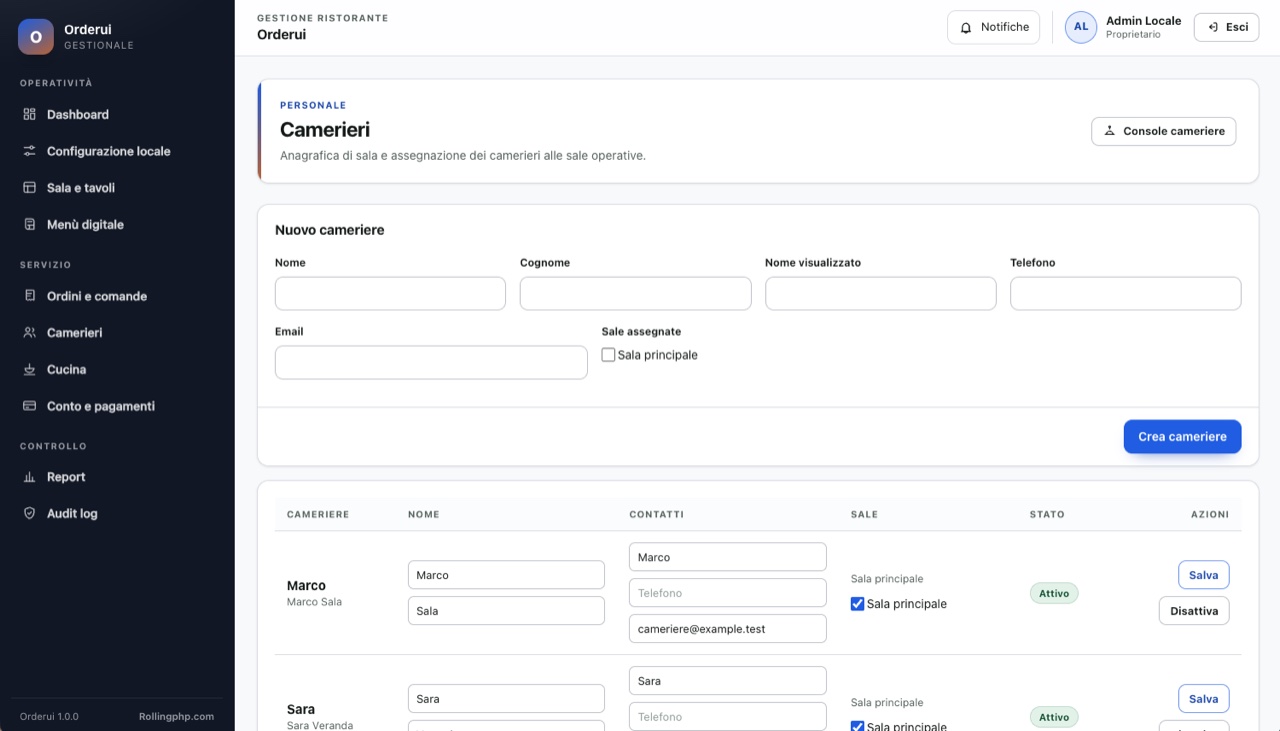Click the Camerieri people icon in sidebar

[x=30, y=333]
